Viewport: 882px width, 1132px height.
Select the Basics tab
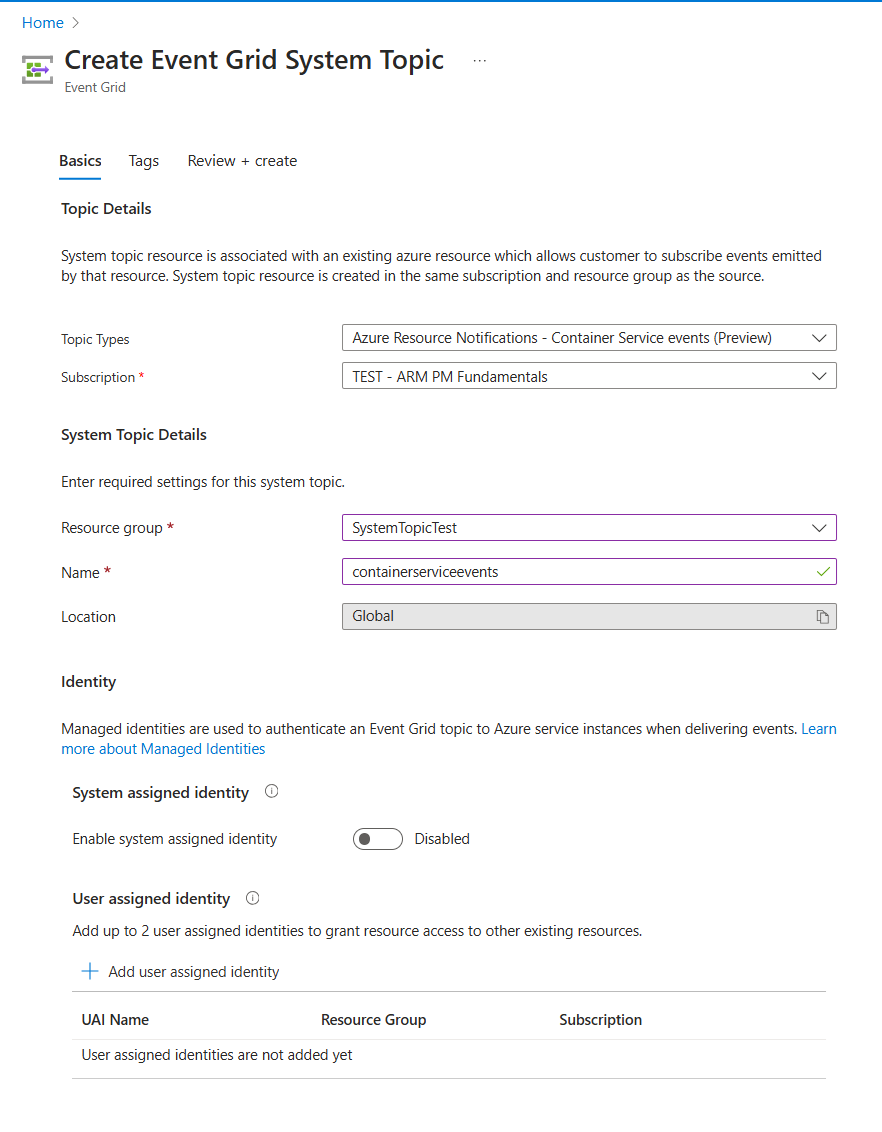[80, 161]
